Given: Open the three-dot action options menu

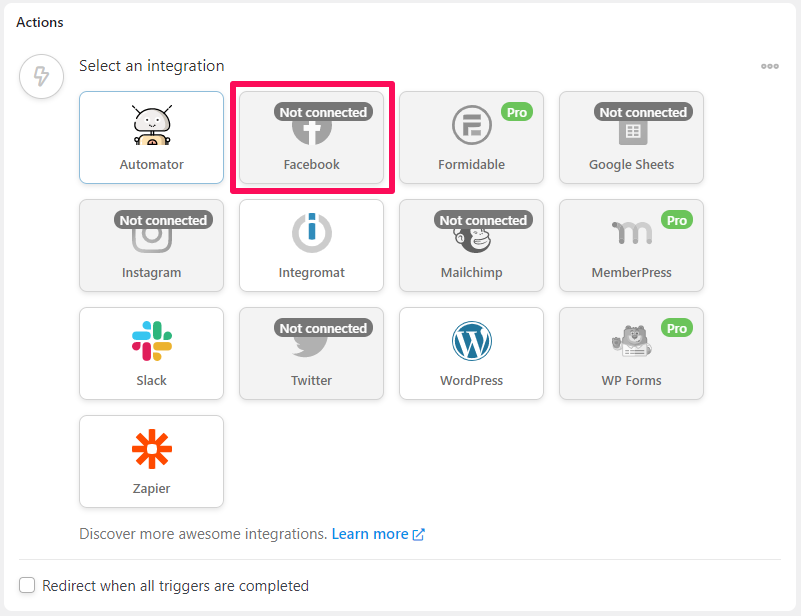Looking at the screenshot, I should coord(770,66).
